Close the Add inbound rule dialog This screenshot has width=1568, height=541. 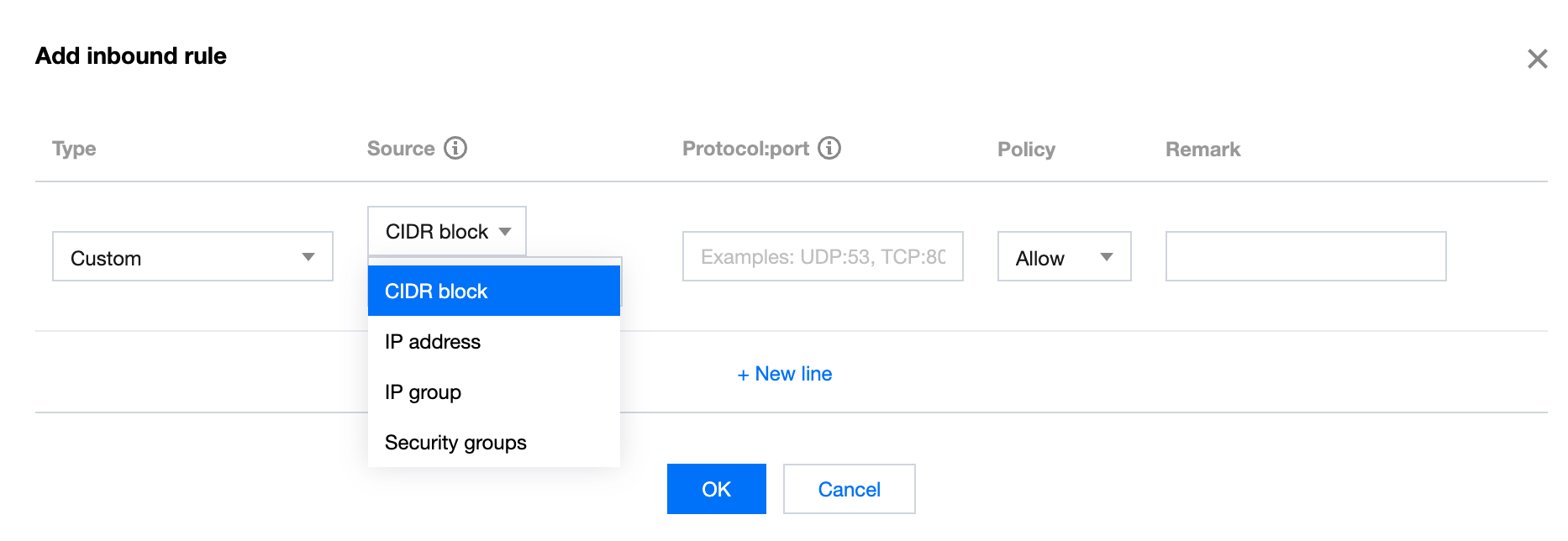point(1537,59)
